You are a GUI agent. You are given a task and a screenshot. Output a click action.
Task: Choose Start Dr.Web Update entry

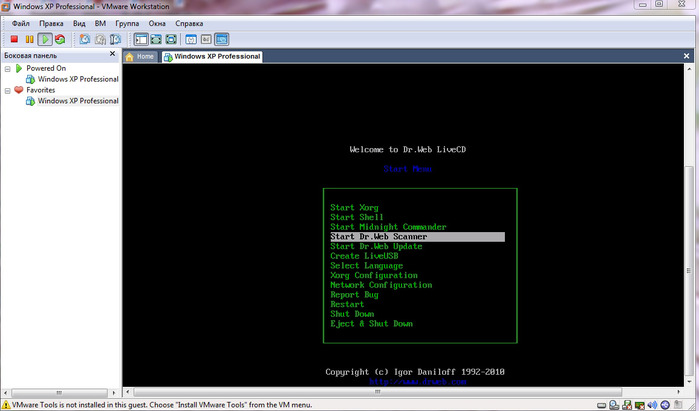point(376,247)
